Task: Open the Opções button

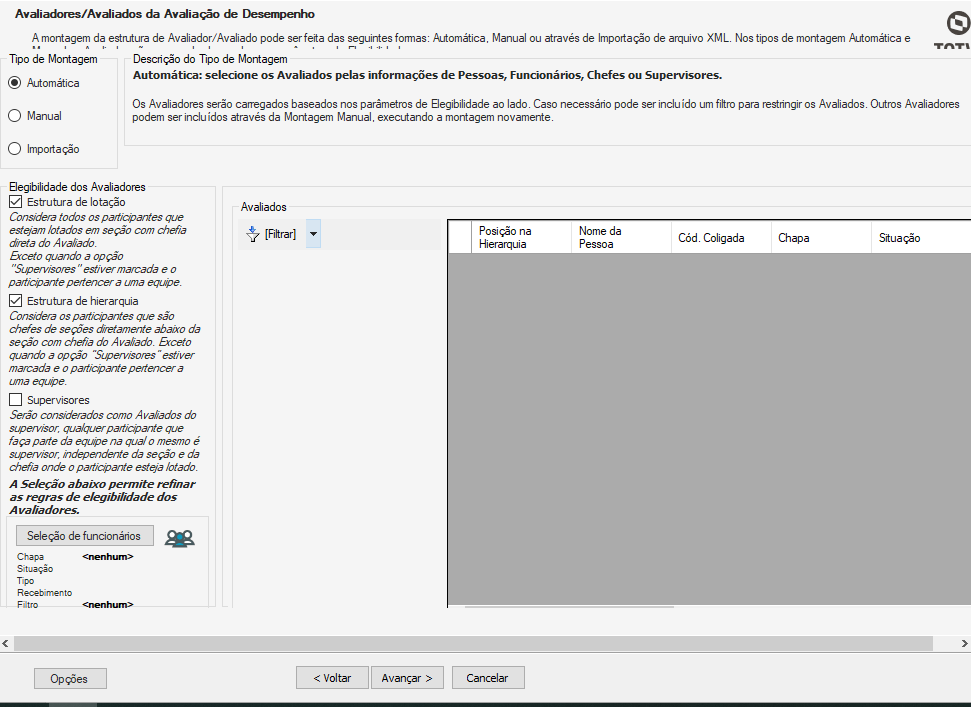Action: pyautogui.click(x=70, y=679)
